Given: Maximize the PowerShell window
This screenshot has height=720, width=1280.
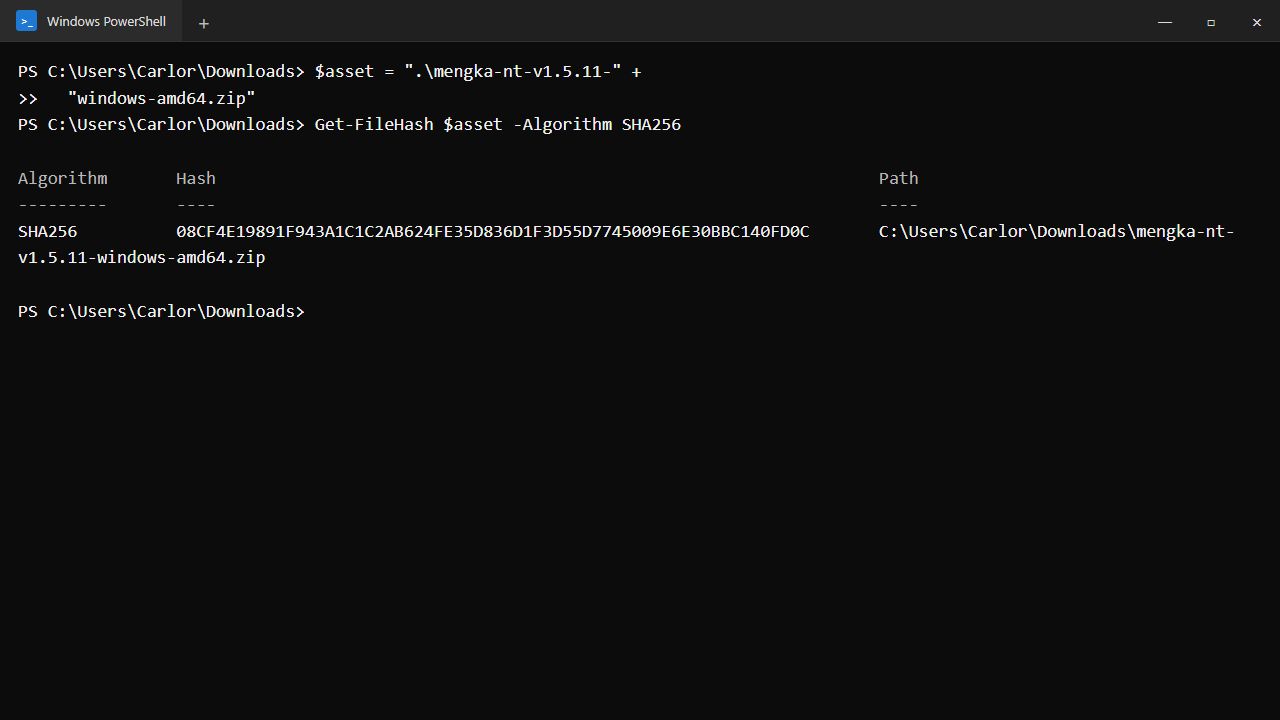Looking at the screenshot, I should [1211, 22].
